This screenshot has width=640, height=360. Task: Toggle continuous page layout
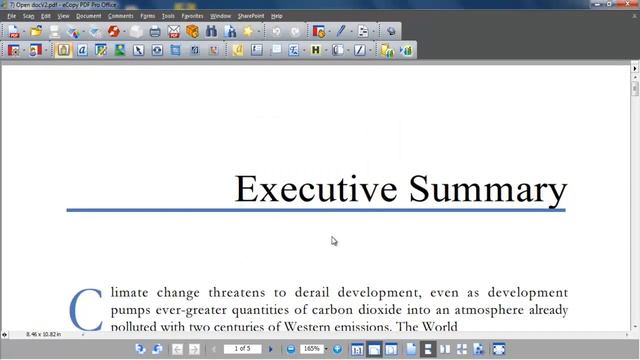pos(428,349)
